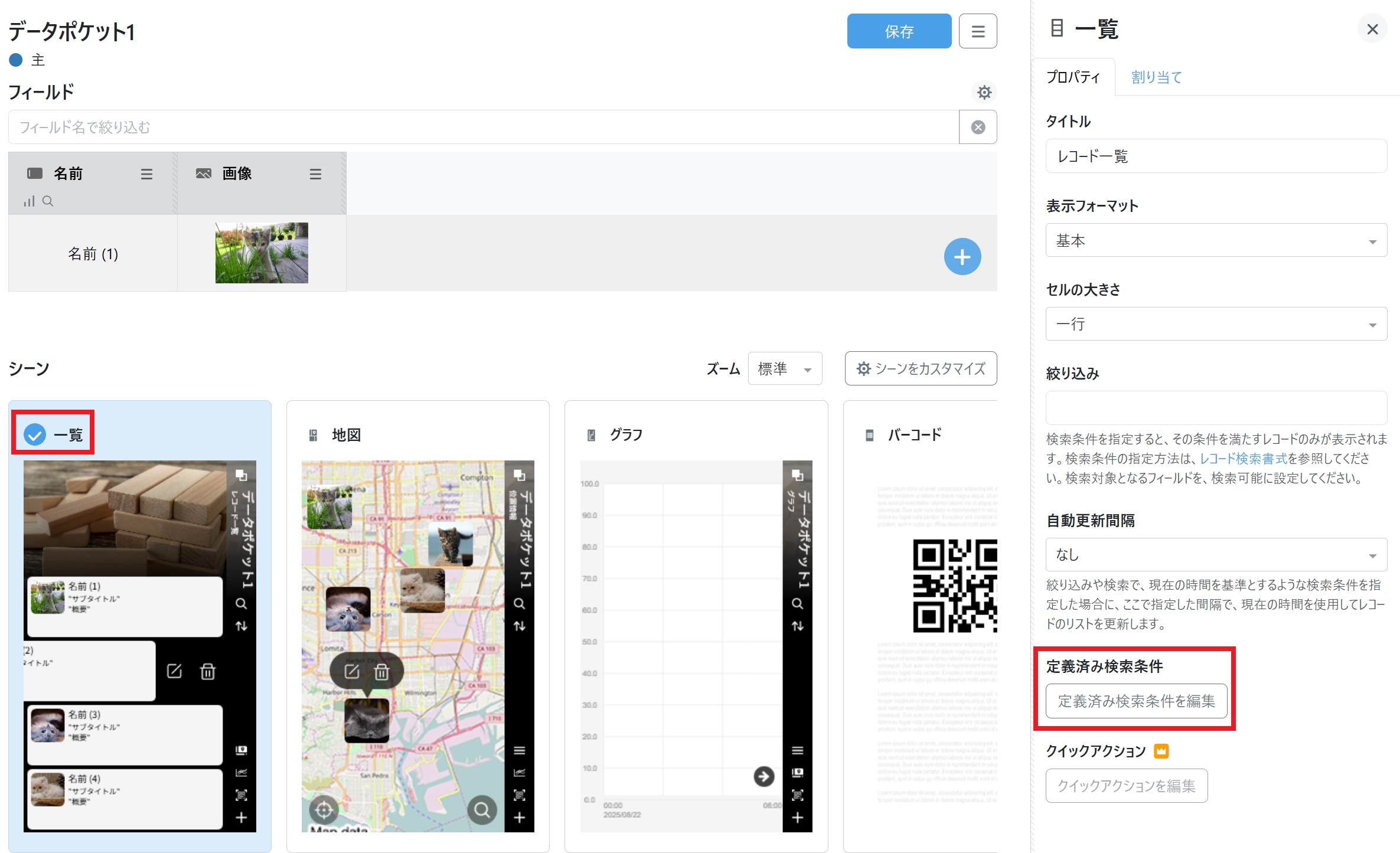Open the 画像 column menu icon

point(315,174)
